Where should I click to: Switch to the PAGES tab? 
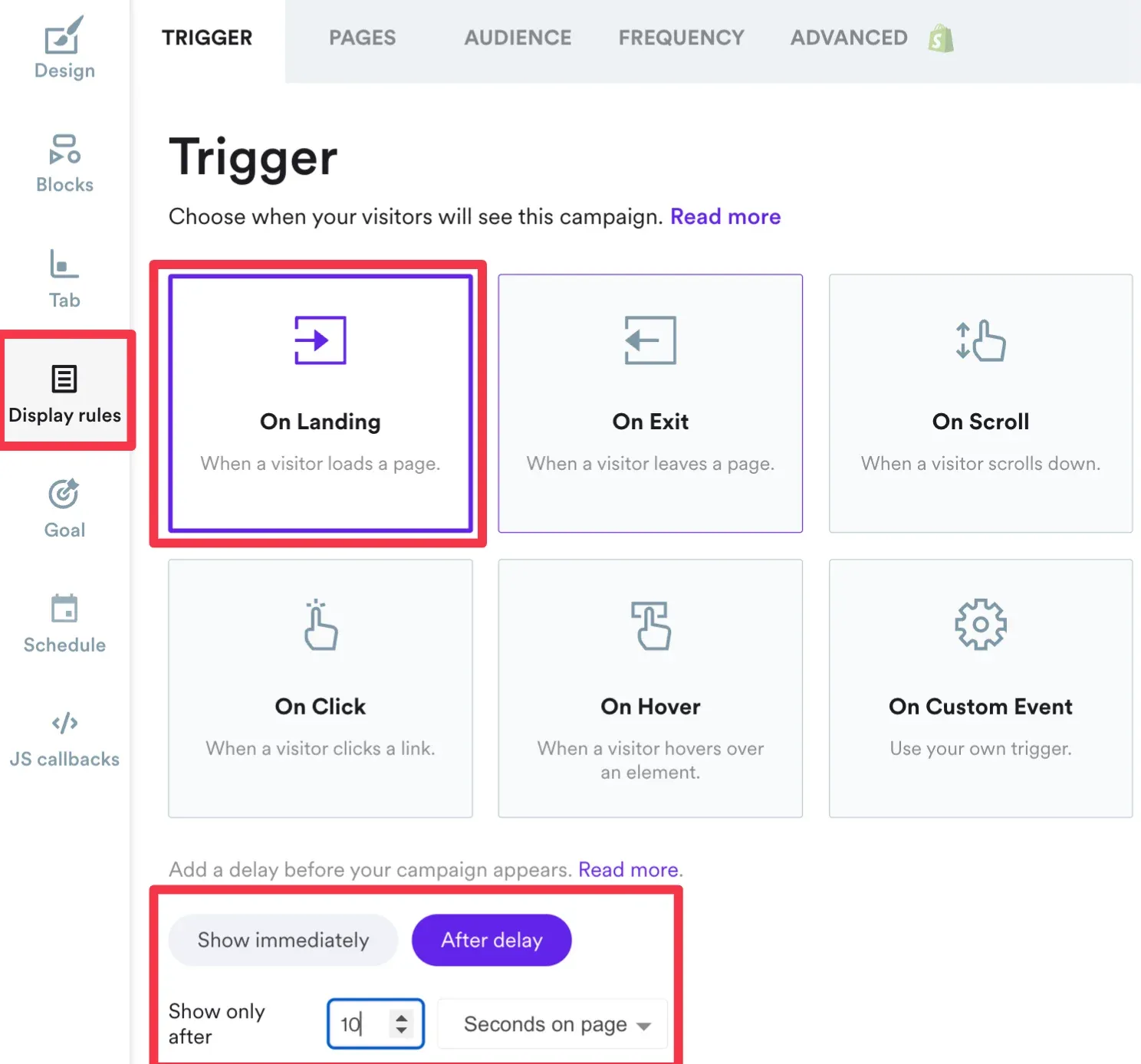coord(362,38)
